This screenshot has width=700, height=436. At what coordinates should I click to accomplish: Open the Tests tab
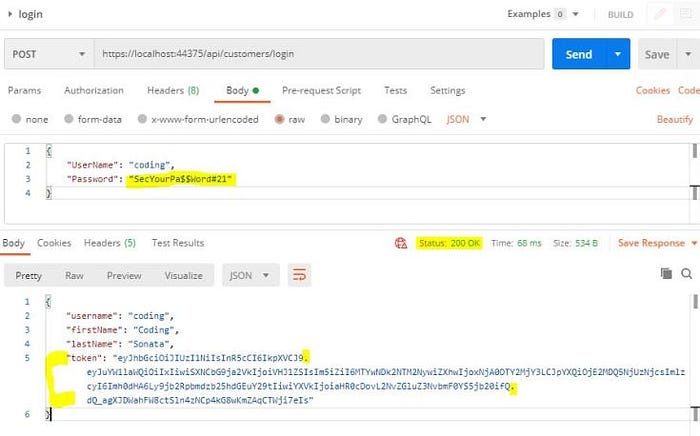pyautogui.click(x=396, y=91)
